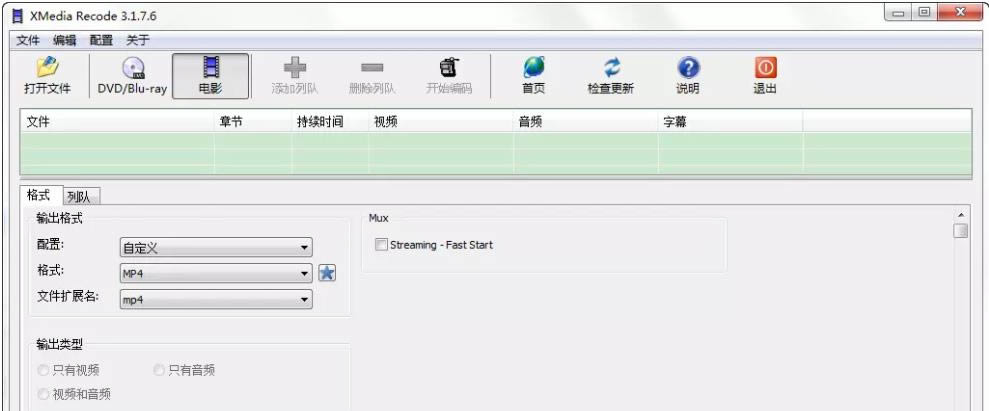The height and width of the screenshot is (411, 989).
Task: Open the 文件 menu
Action: click(28, 40)
